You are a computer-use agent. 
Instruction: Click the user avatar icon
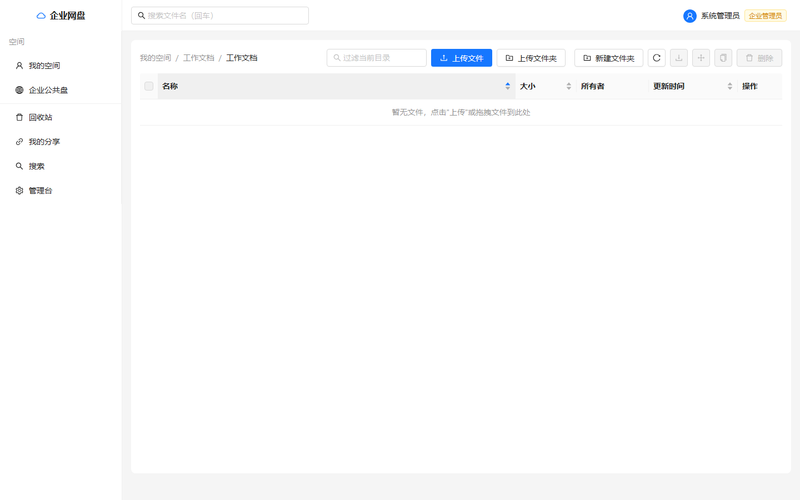click(690, 16)
